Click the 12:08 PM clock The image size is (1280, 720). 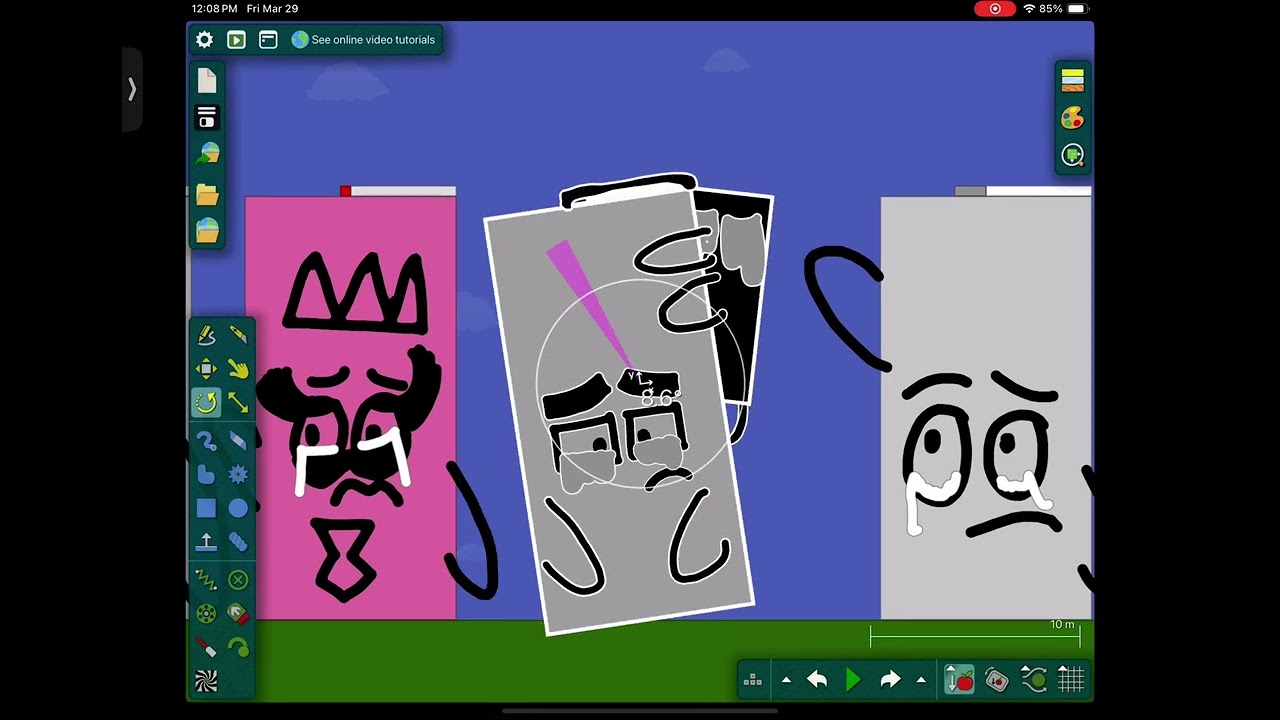click(x=214, y=9)
